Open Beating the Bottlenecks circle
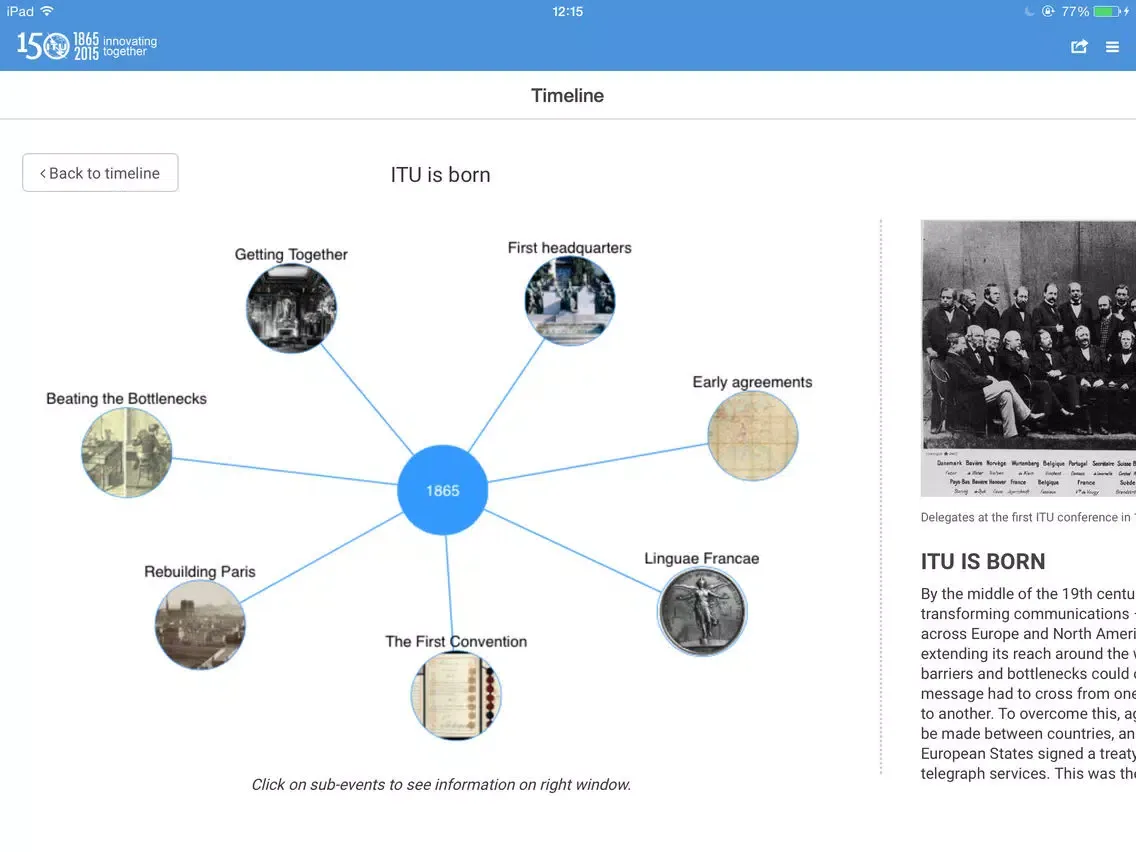The height and width of the screenshot is (852, 1136). click(x=127, y=452)
